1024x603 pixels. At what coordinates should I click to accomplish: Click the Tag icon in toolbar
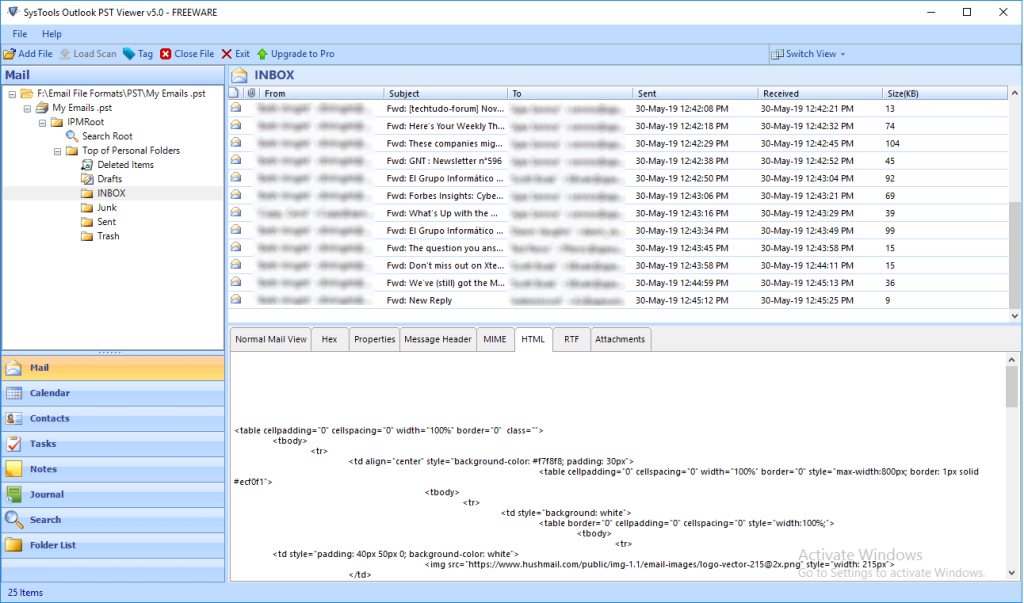pyautogui.click(x=129, y=54)
